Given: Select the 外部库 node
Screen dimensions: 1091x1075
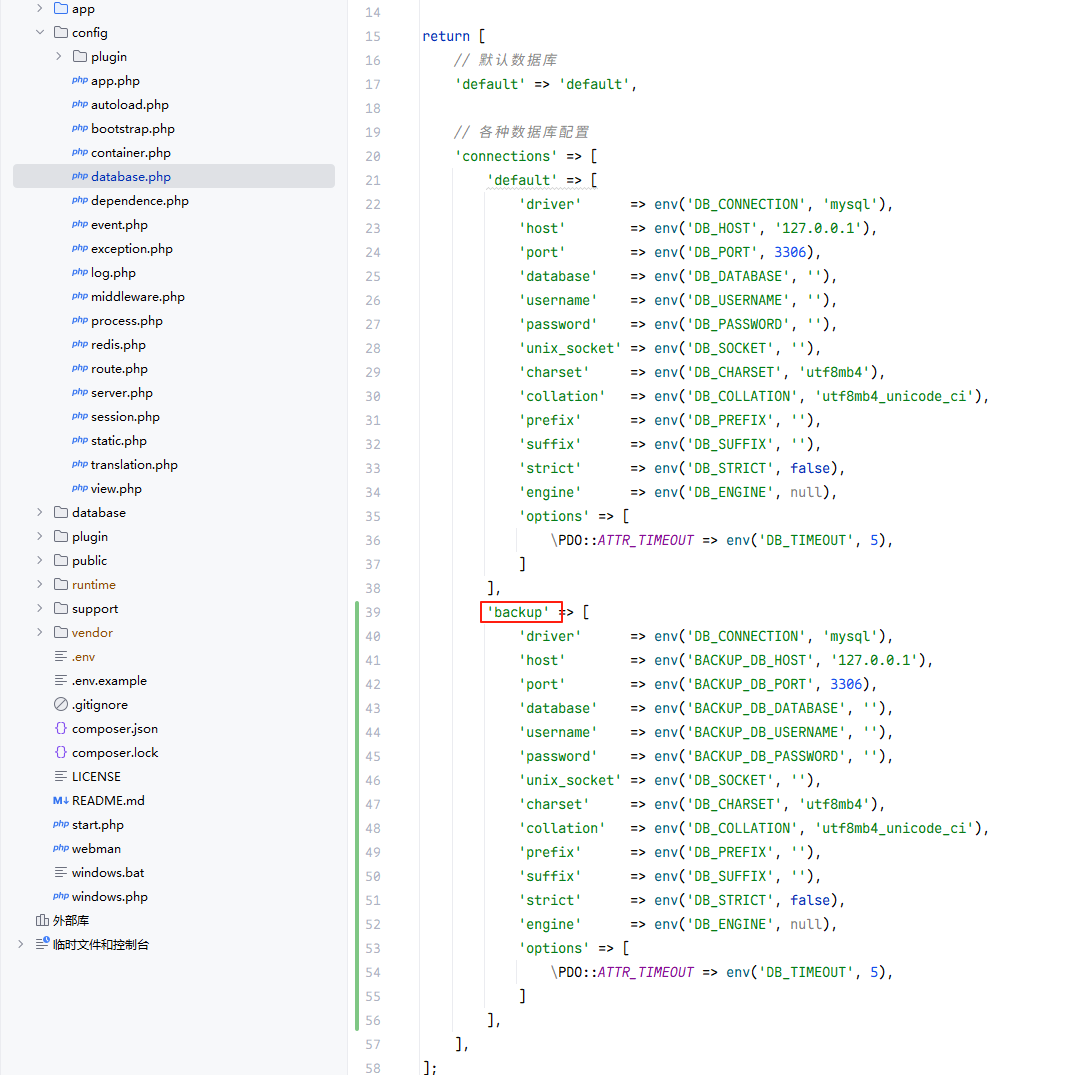Looking at the screenshot, I should [x=71, y=921].
